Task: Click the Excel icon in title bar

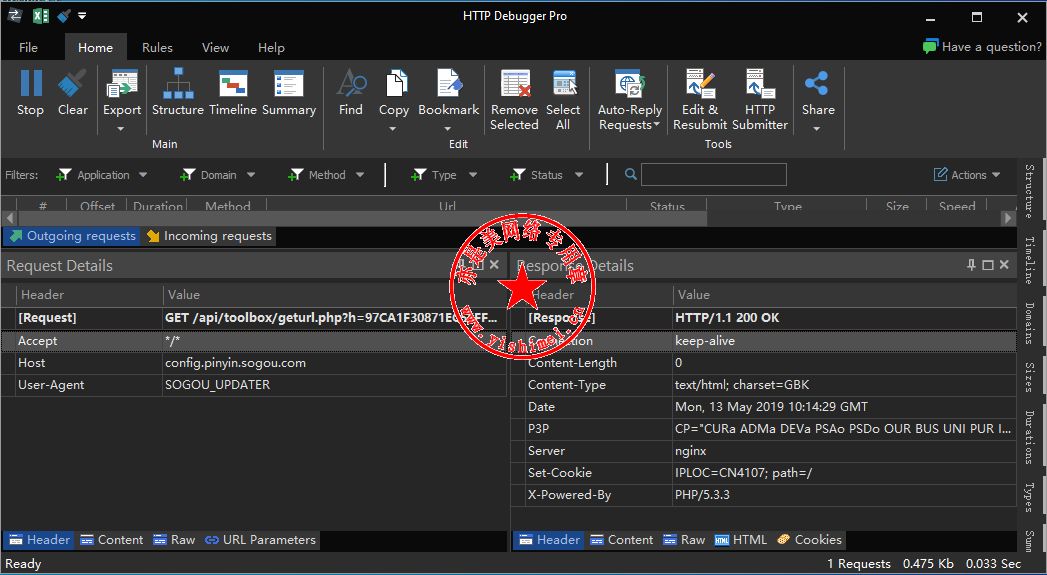Action: (39, 15)
